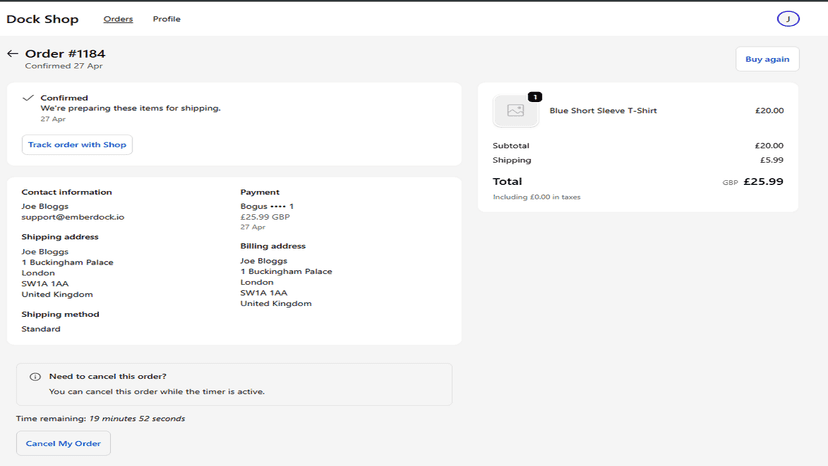Click Track order with Shop button

(77, 145)
